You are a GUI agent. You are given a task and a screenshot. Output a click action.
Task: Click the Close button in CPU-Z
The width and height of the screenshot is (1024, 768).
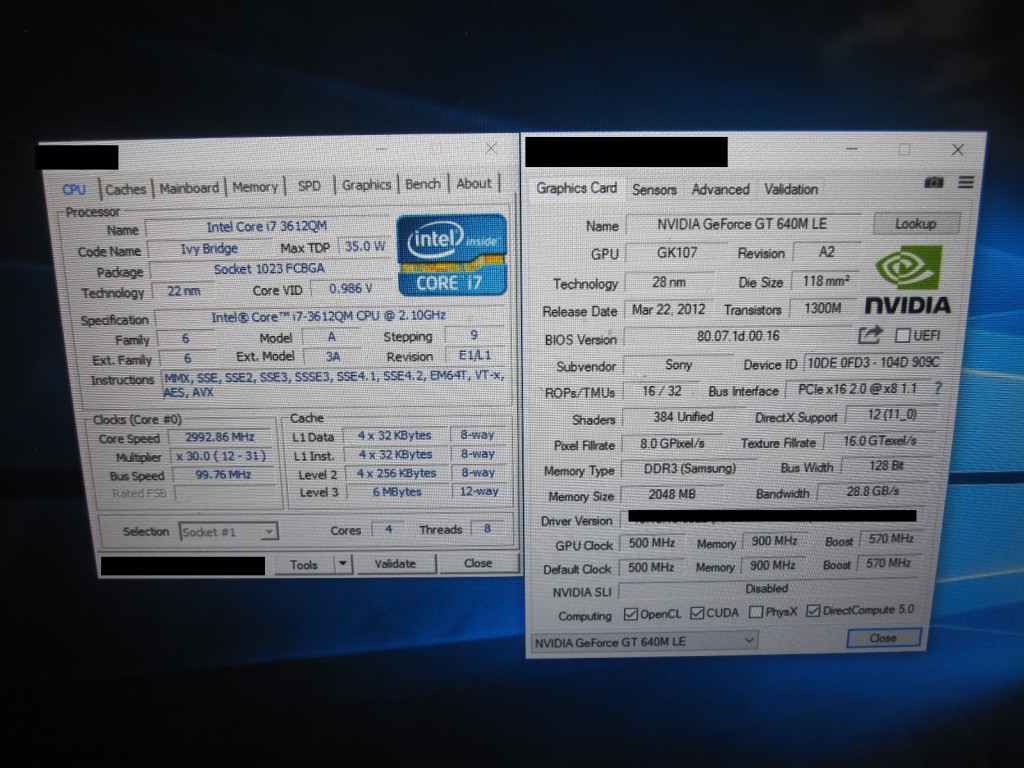(x=477, y=562)
